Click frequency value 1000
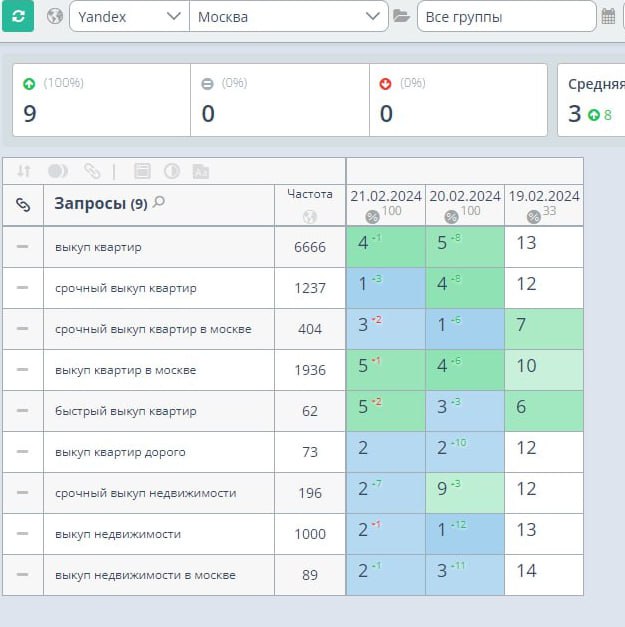Screen dimensions: 625x627 (310, 534)
